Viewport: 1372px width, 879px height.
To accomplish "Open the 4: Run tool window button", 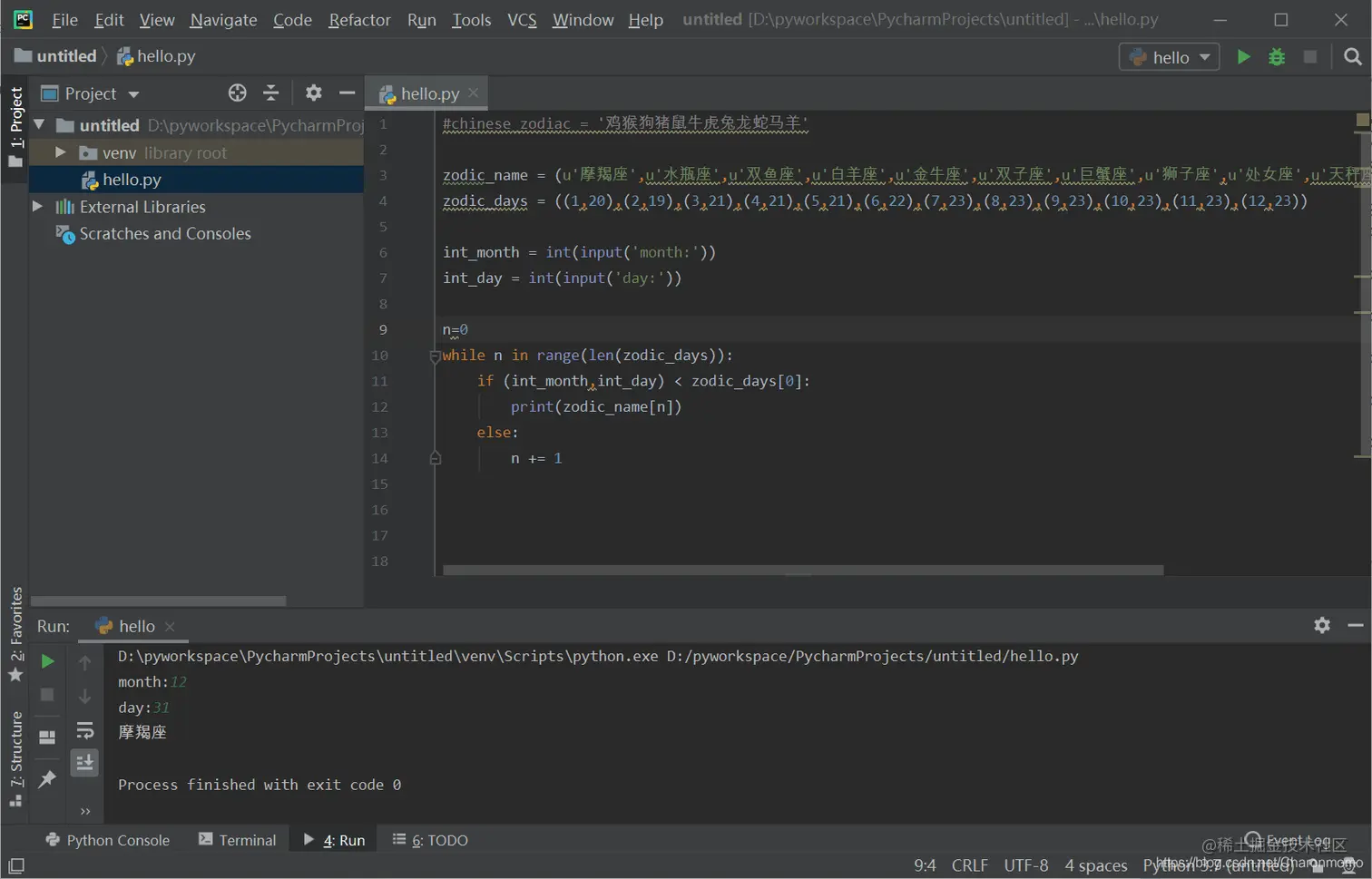I will 334,840.
